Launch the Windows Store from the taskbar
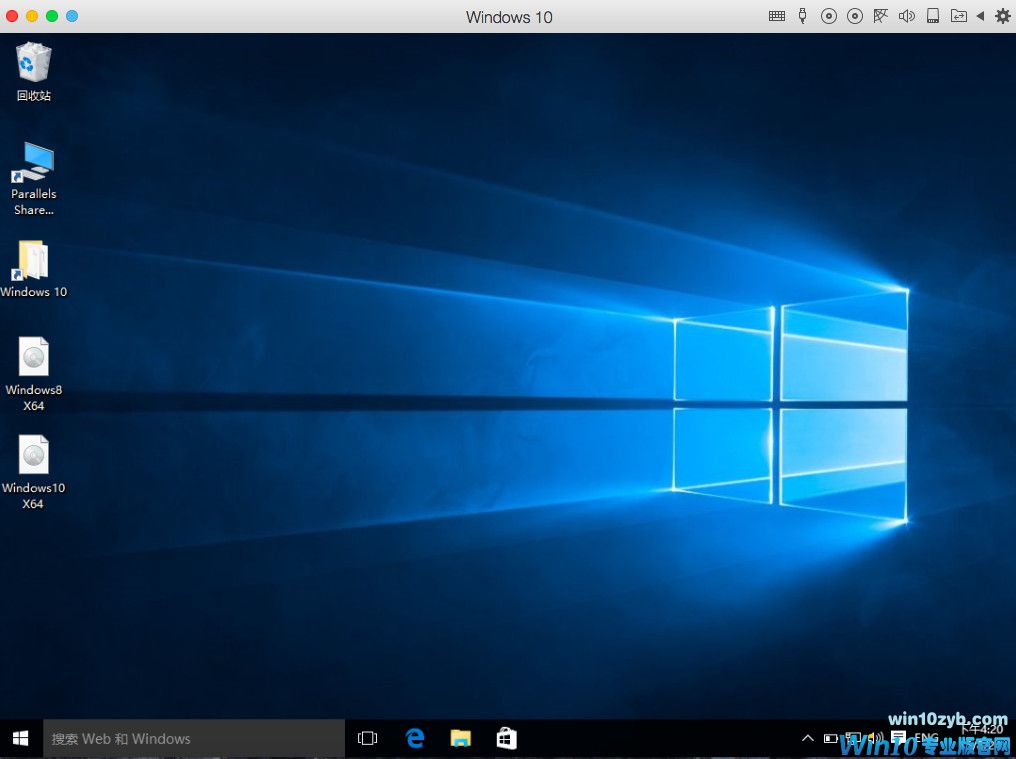This screenshot has height=759, width=1016. [507, 739]
